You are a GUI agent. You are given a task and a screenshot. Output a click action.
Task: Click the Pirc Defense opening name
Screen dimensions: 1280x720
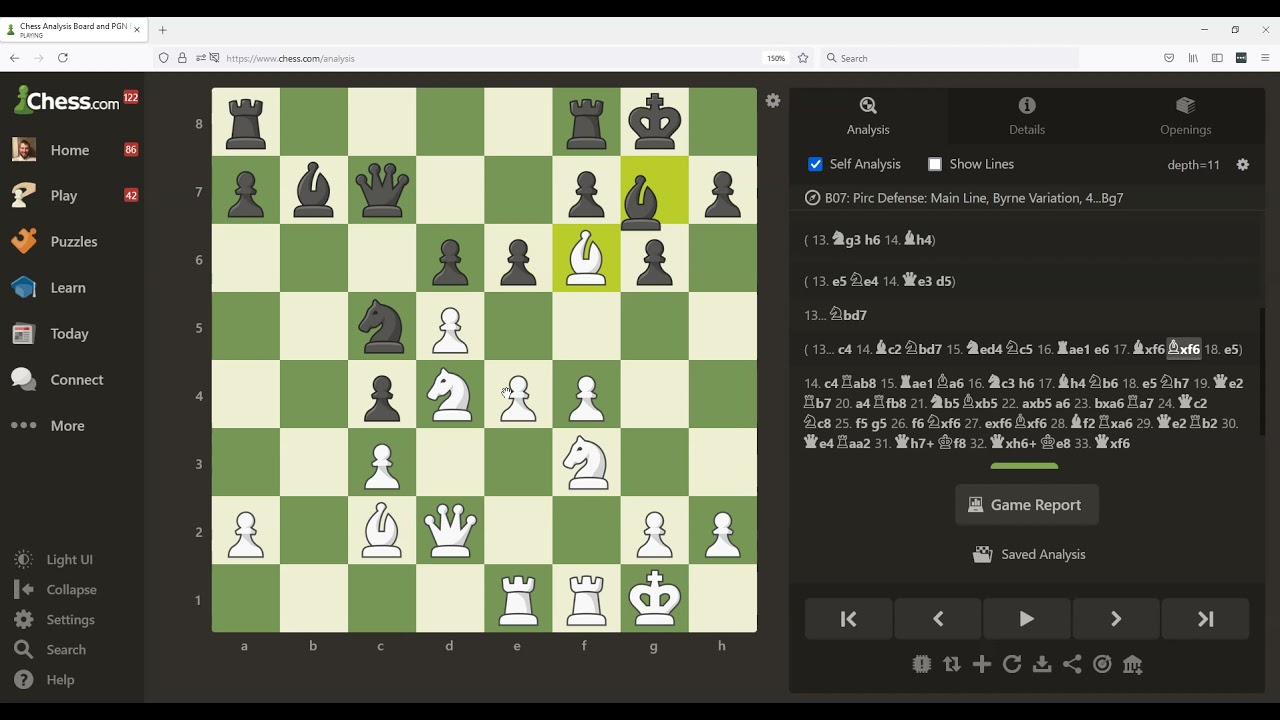[x=974, y=198]
